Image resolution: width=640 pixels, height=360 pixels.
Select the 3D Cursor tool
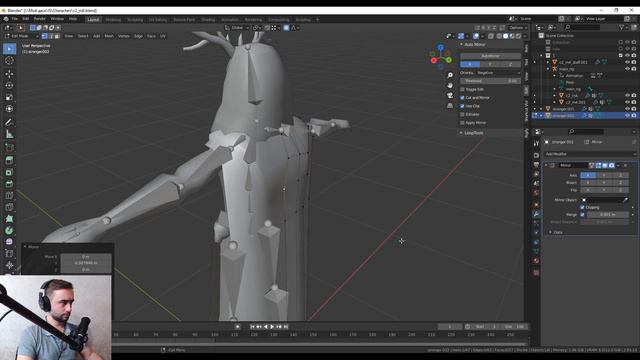tap(9, 61)
